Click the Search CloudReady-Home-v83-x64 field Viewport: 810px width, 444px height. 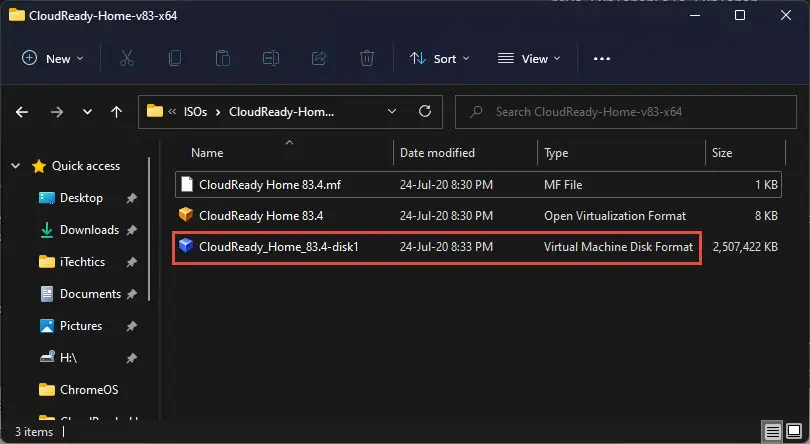click(626, 112)
